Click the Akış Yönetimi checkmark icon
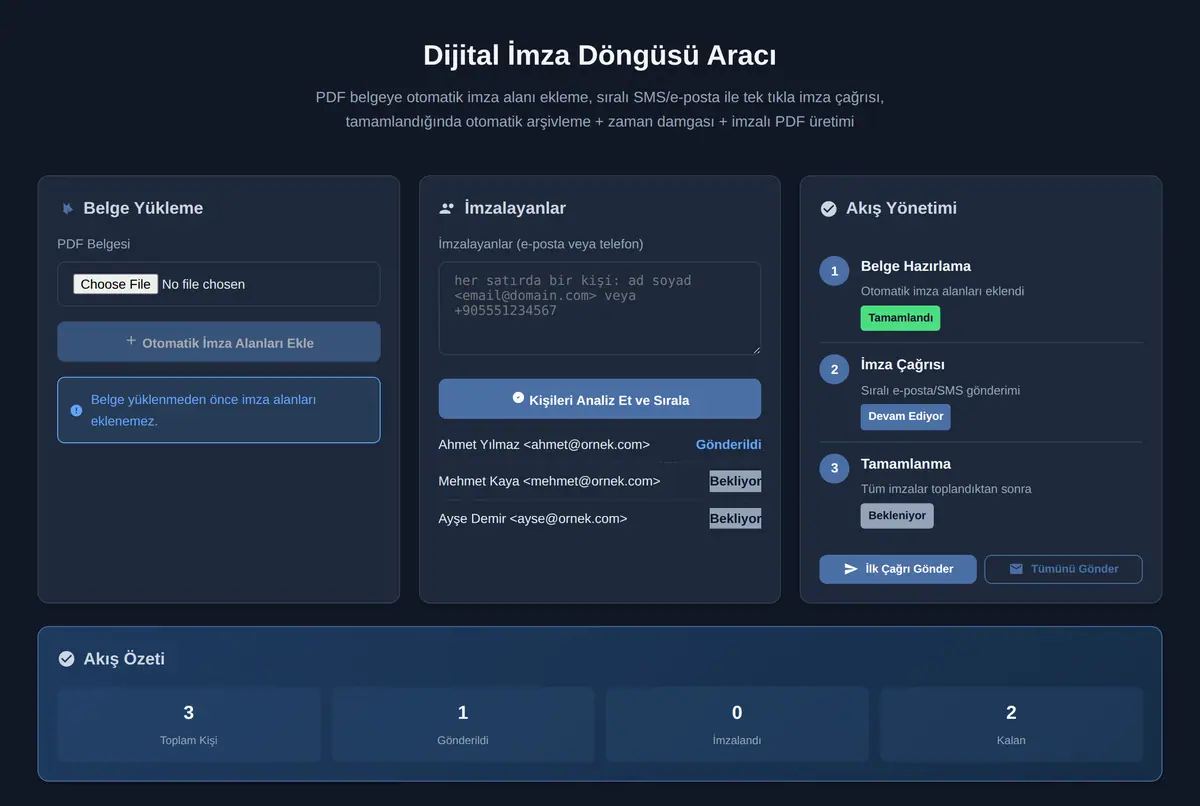The height and width of the screenshot is (806, 1200). [828, 208]
